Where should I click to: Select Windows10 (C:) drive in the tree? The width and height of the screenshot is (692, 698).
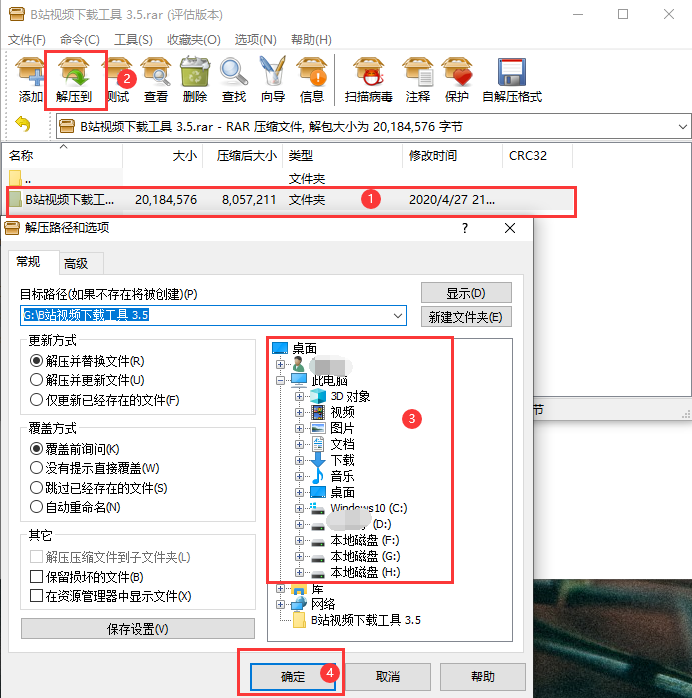pos(368,508)
